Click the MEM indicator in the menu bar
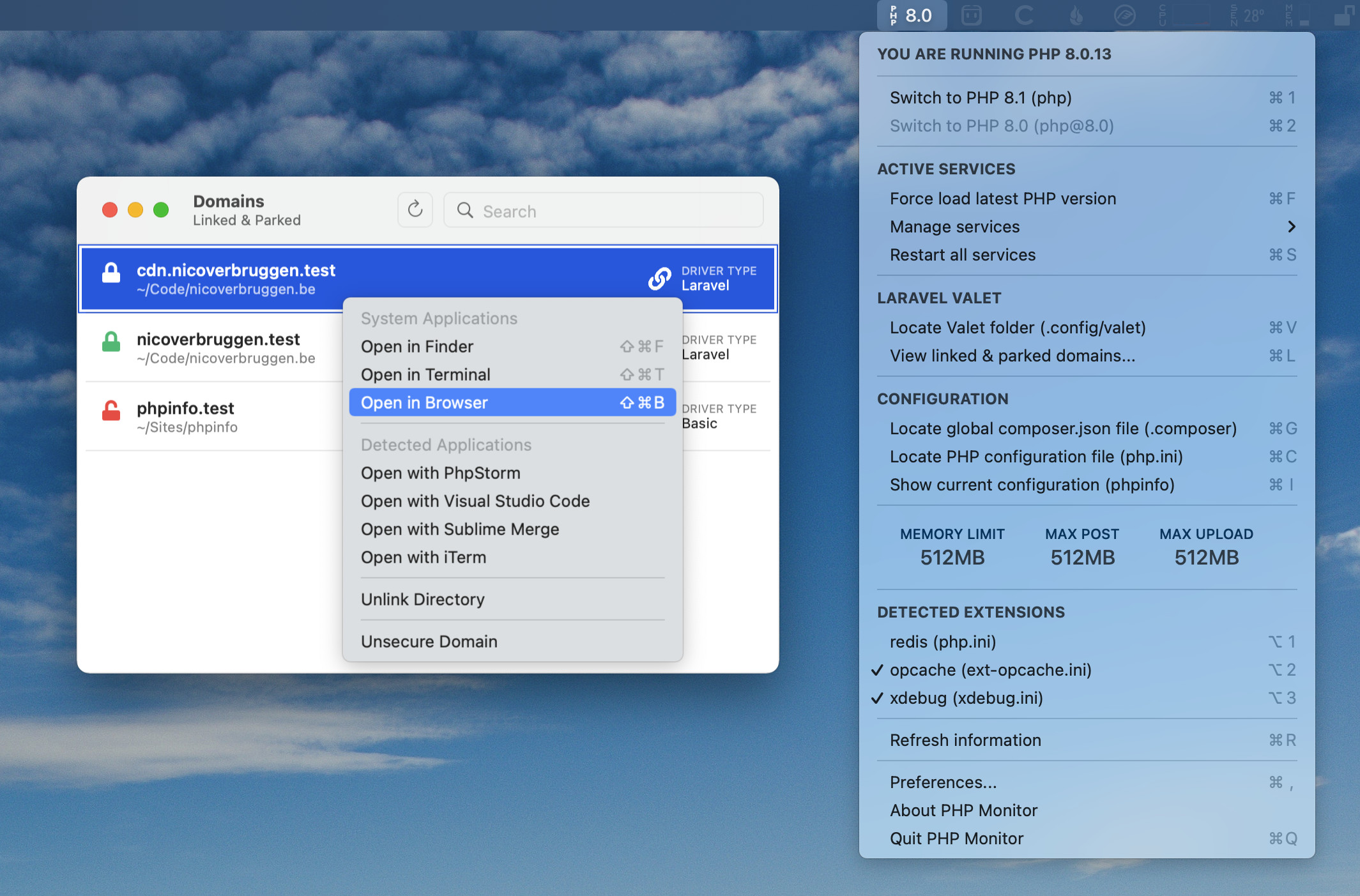 point(1298,15)
